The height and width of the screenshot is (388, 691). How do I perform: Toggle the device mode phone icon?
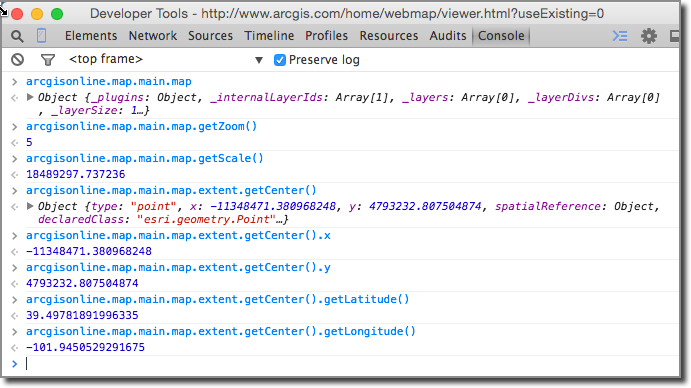41,36
